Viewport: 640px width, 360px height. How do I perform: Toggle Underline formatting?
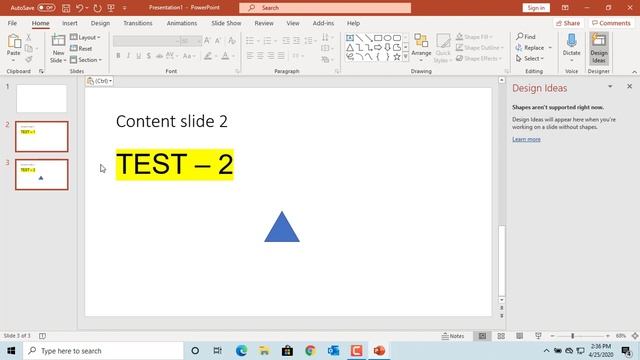[x=138, y=56]
